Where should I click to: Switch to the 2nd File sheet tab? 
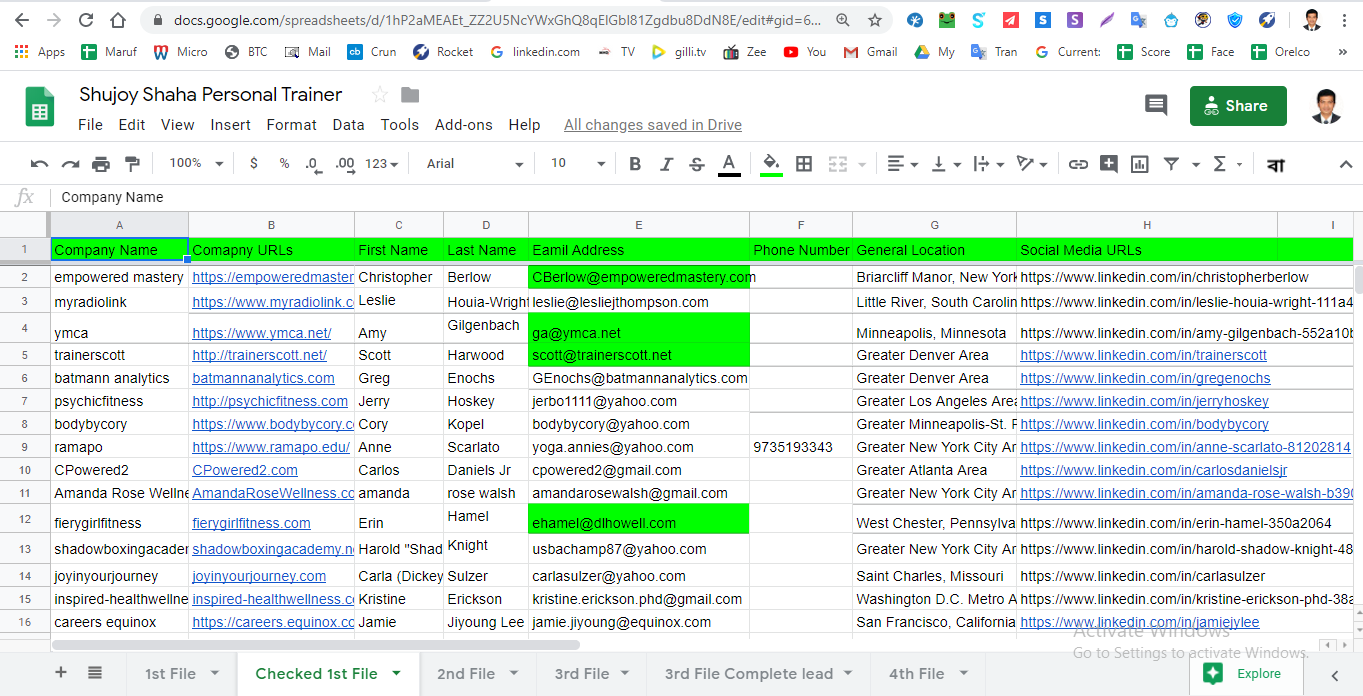click(466, 673)
